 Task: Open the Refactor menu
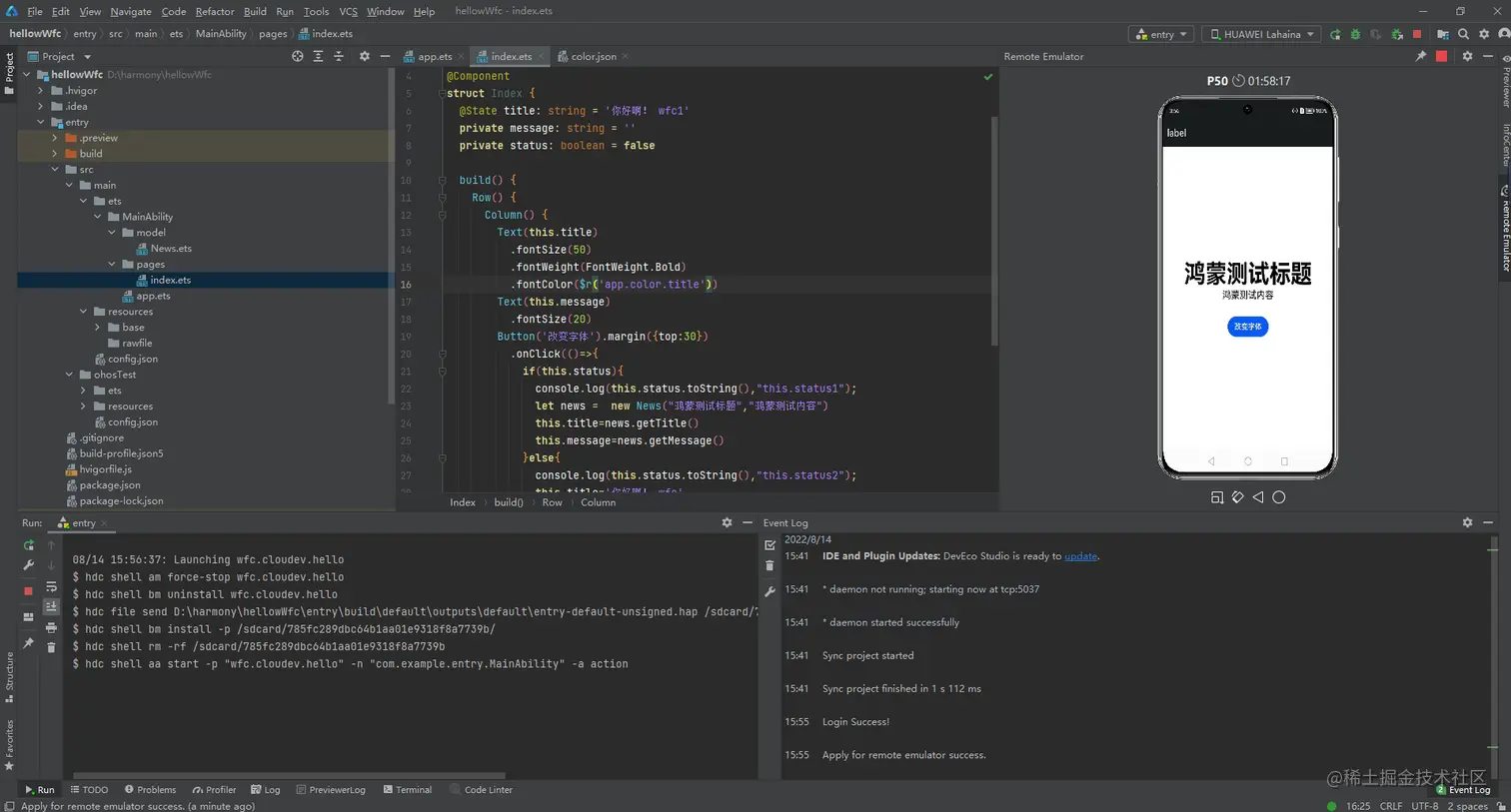(214, 11)
